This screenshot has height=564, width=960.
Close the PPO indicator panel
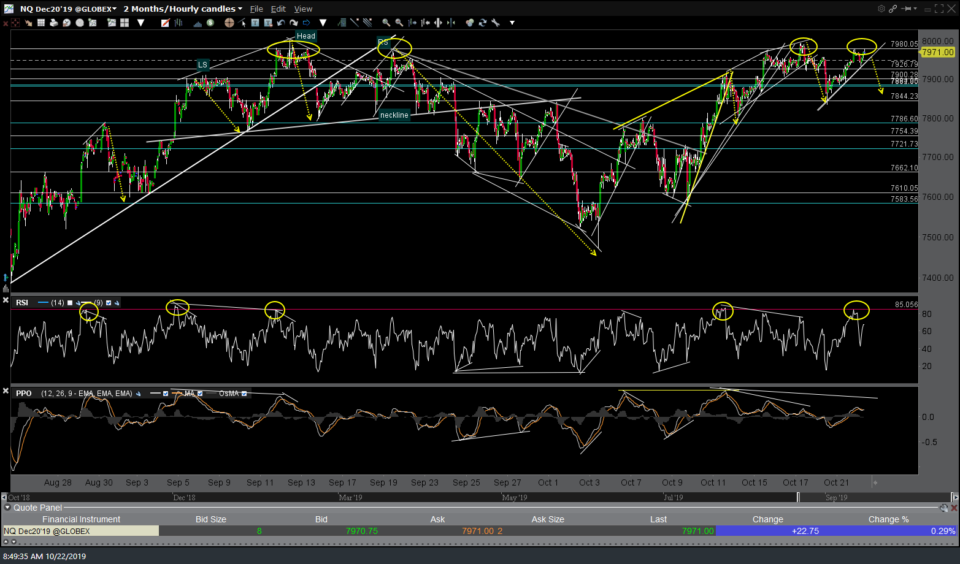point(6,391)
